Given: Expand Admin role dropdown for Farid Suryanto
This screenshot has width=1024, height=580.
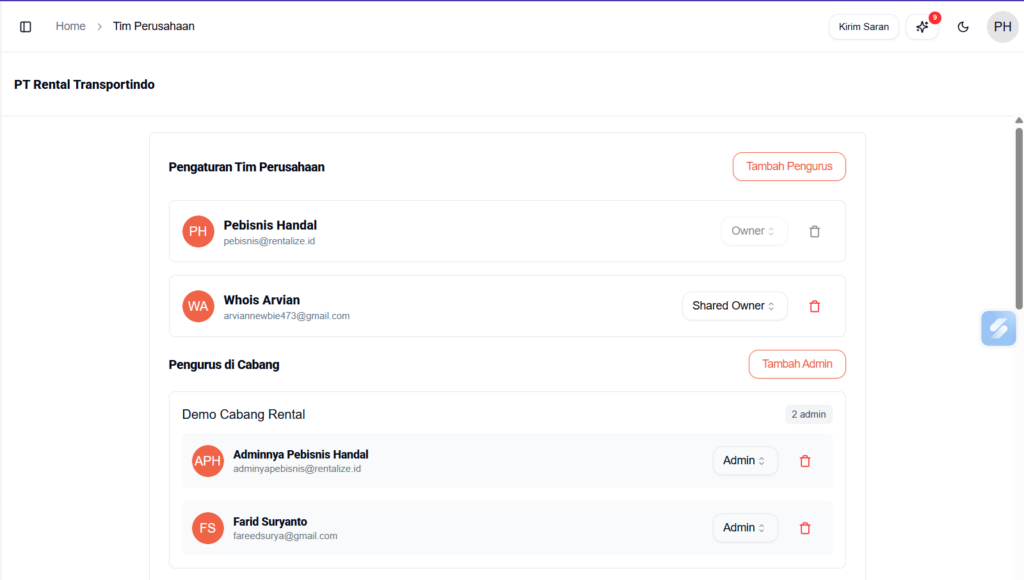Looking at the screenshot, I should (745, 528).
